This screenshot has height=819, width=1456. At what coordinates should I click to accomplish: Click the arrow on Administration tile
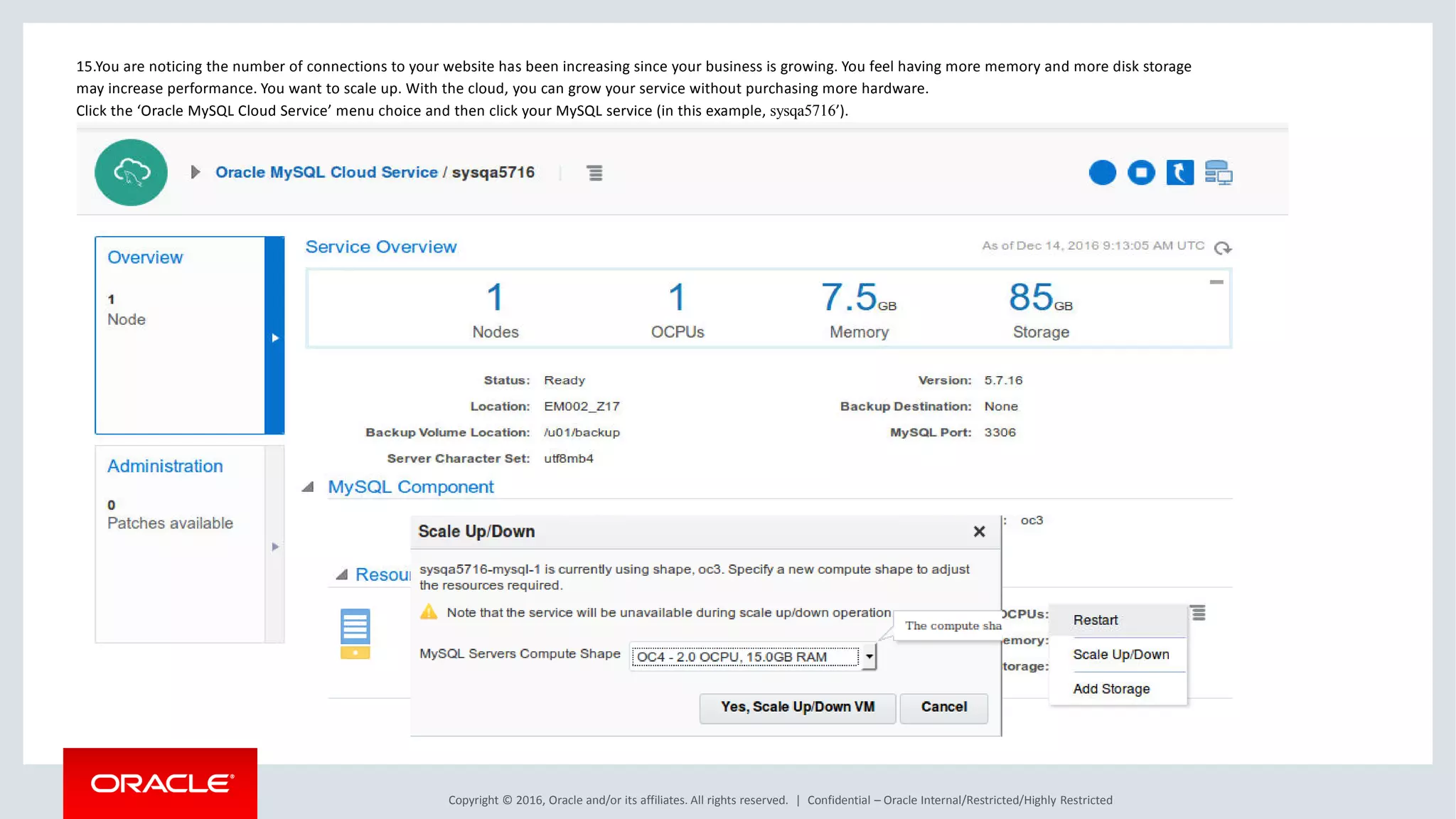click(275, 547)
